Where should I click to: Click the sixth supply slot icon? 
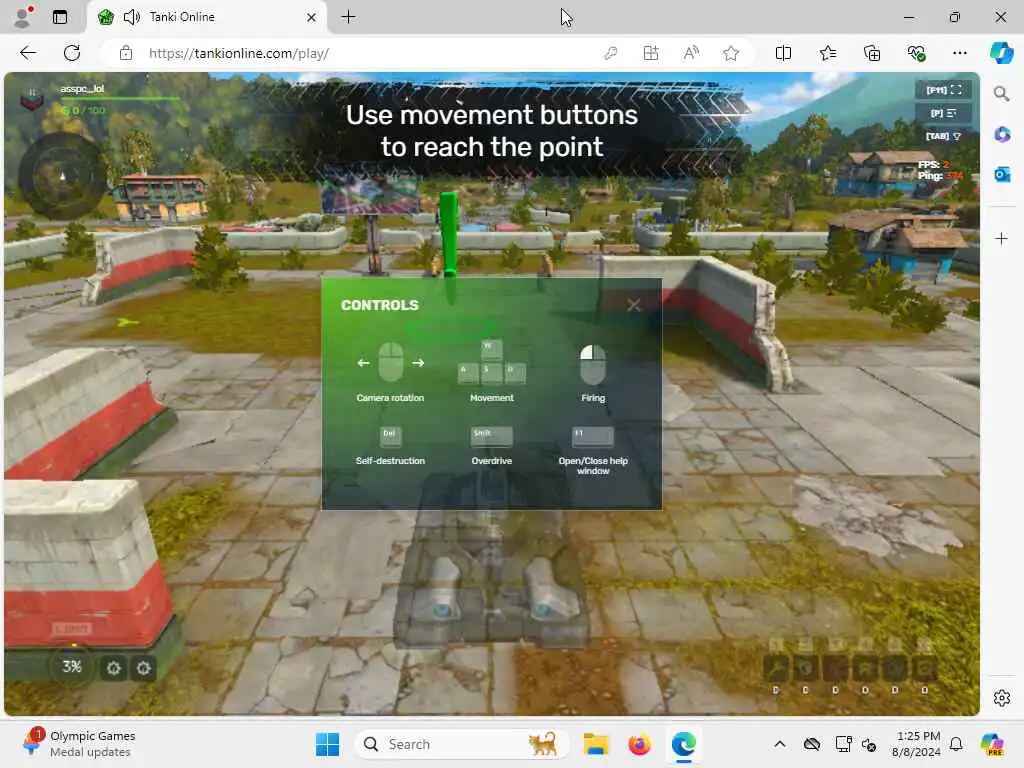click(x=925, y=668)
